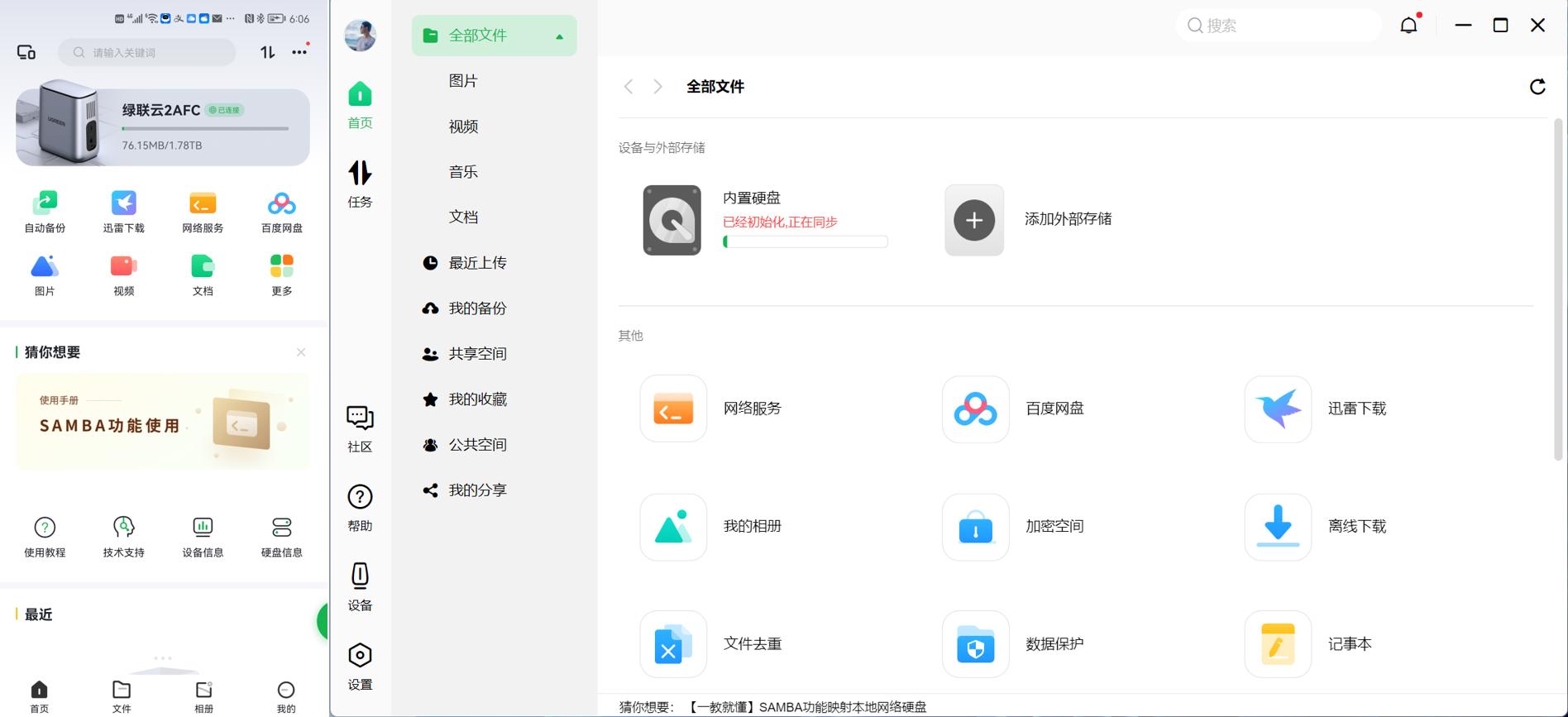1568x717 pixels.
Task: Switch to 首页 tab in phone bottom bar
Action: click(x=39, y=696)
